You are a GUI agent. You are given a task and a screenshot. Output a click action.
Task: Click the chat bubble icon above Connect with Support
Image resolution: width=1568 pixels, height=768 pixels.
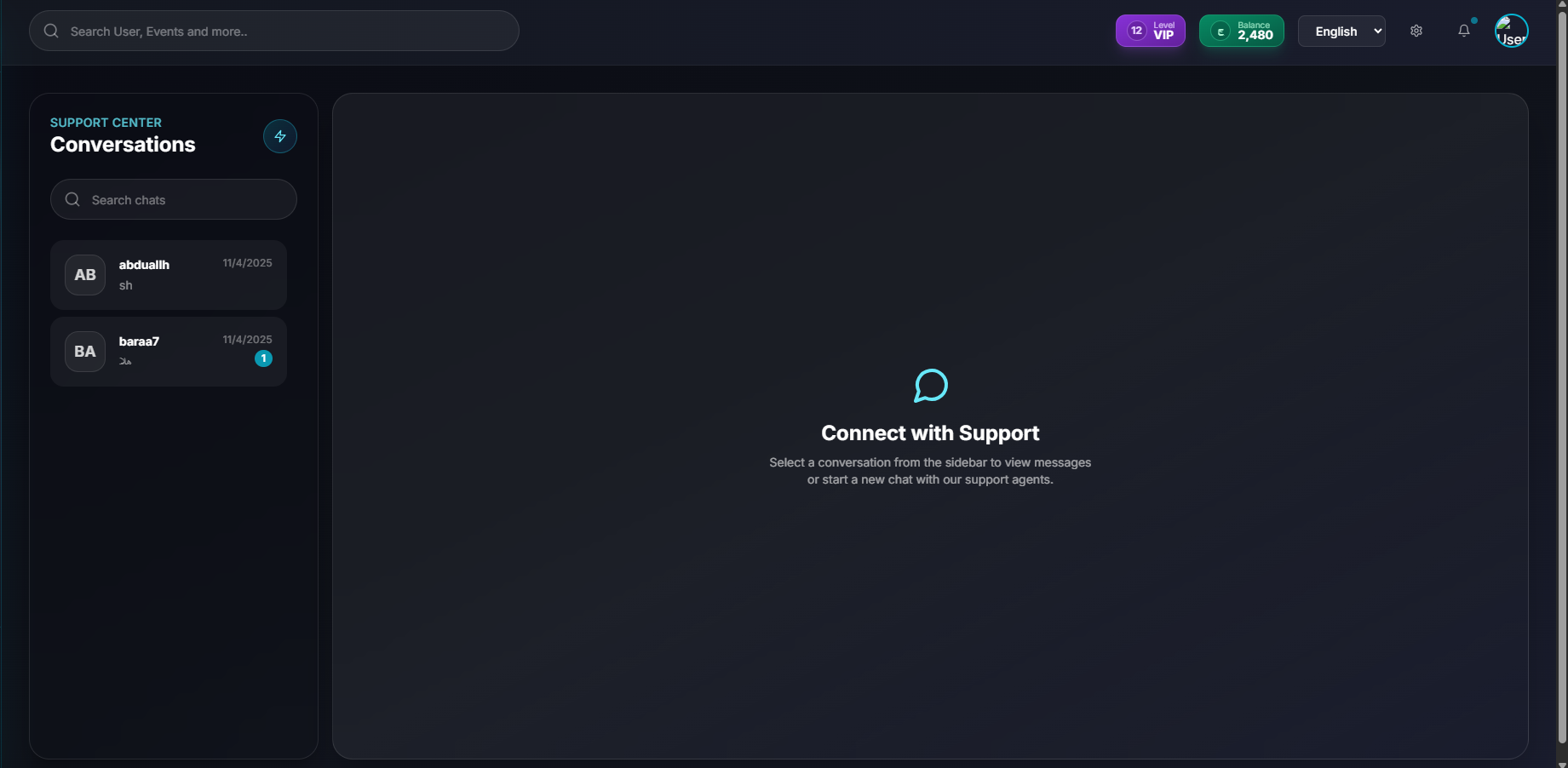click(930, 386)
